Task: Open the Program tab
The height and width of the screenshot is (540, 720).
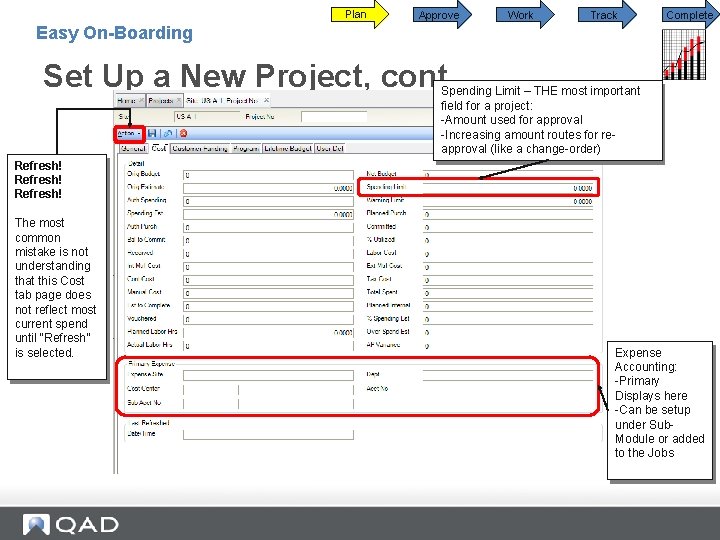Action: tap(246, 148)
